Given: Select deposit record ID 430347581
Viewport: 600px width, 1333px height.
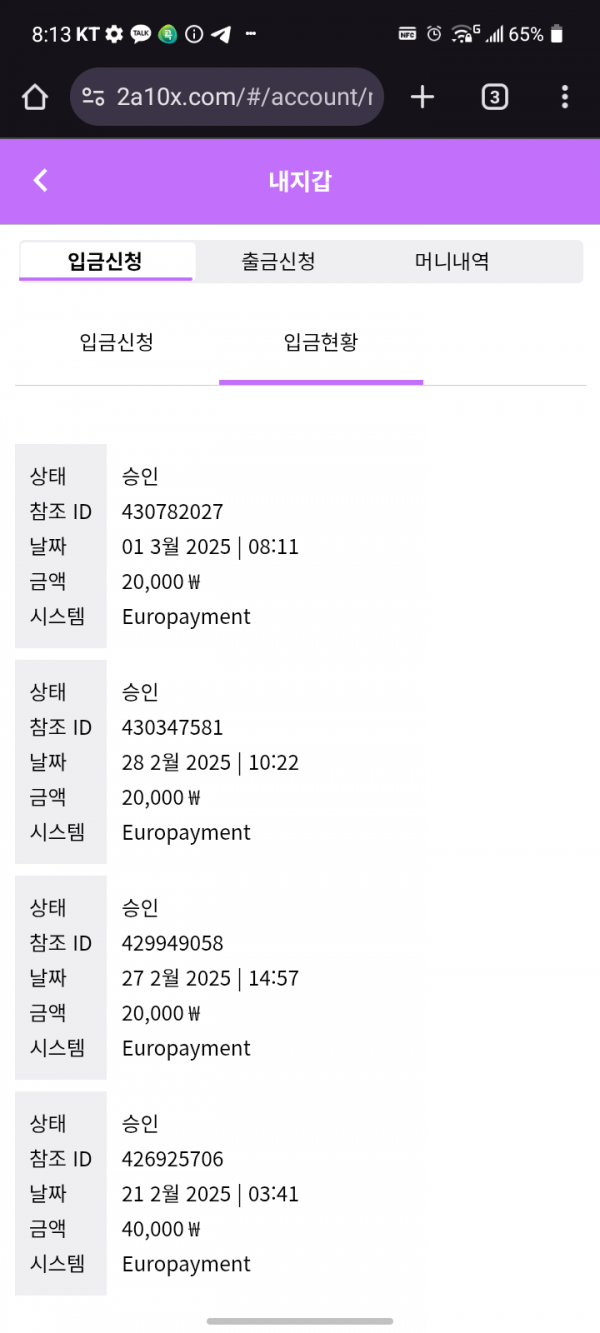Looking at the screenshot, I should (x=172, y=728).
